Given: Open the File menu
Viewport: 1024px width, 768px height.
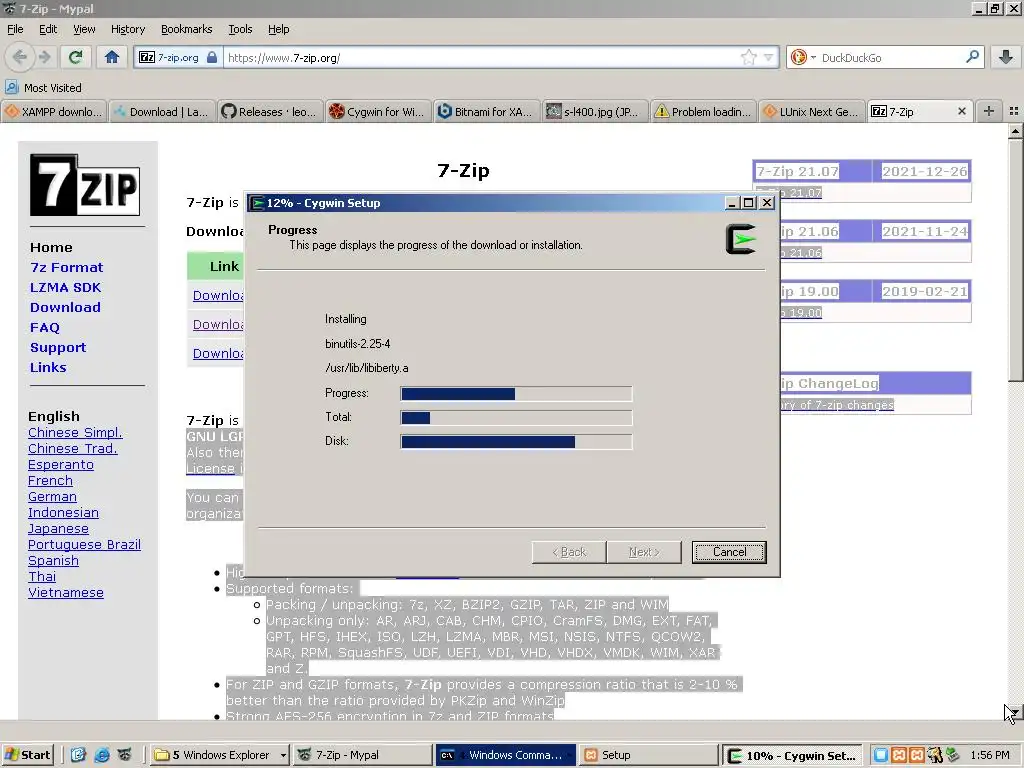Looking at the screenshot, I should tap(15, 29).
